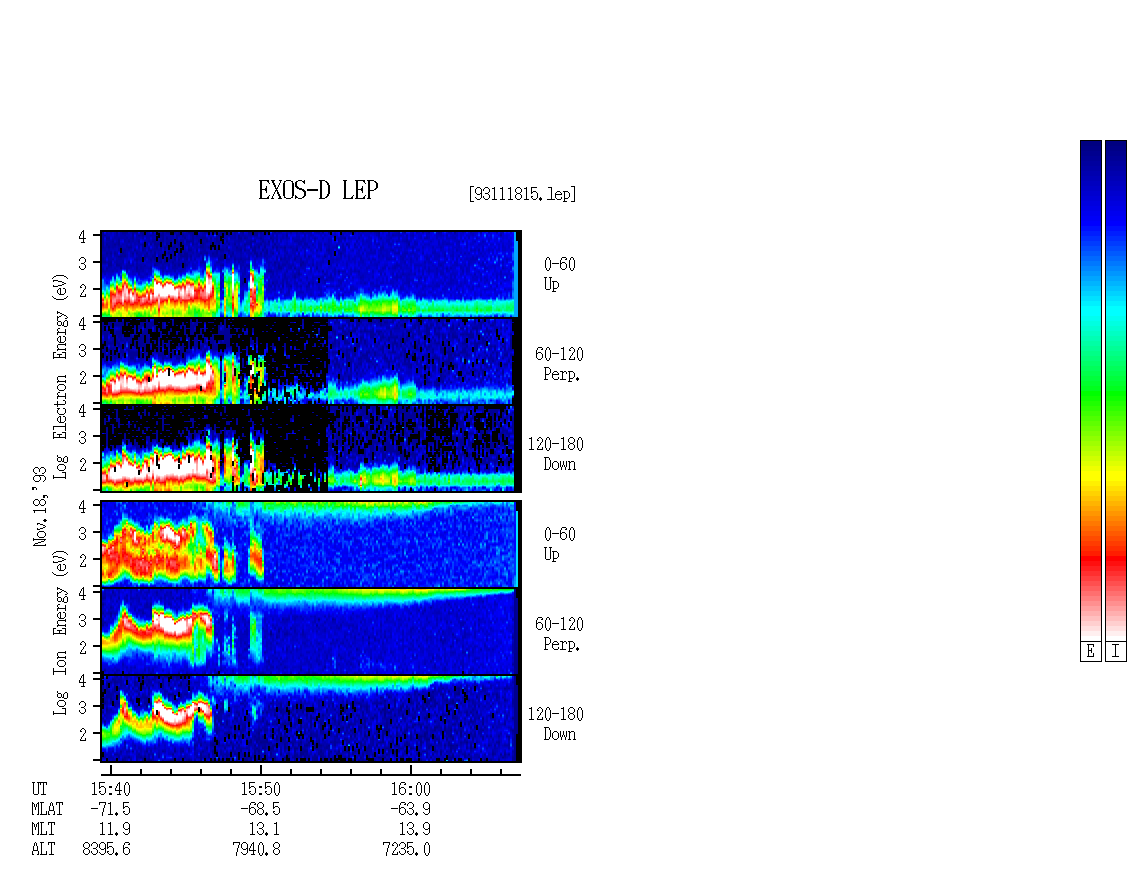Click the MLT row label
This screenshot has height=875, width=1130.
pyautogui.click(x=43, y=830)
